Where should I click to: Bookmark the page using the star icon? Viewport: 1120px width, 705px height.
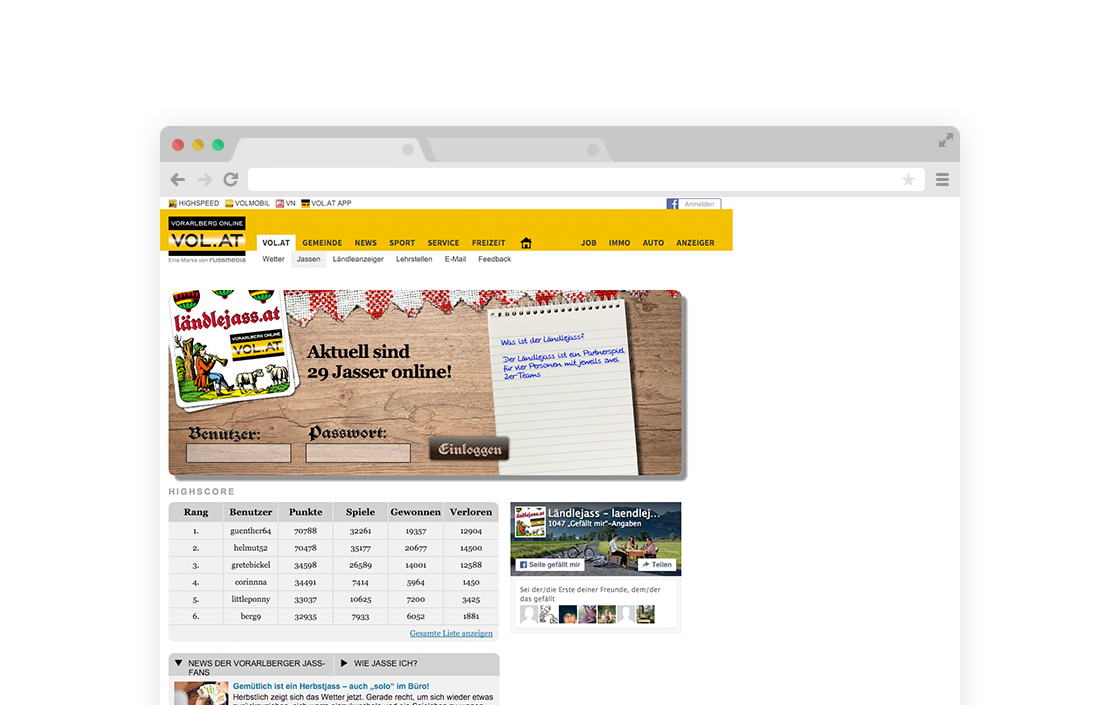point(908,180)
